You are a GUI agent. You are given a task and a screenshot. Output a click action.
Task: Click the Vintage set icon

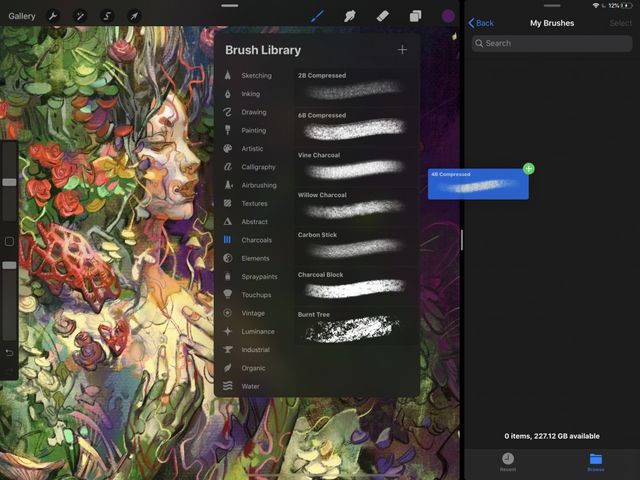pyautogui.click(x=228, y=313)
